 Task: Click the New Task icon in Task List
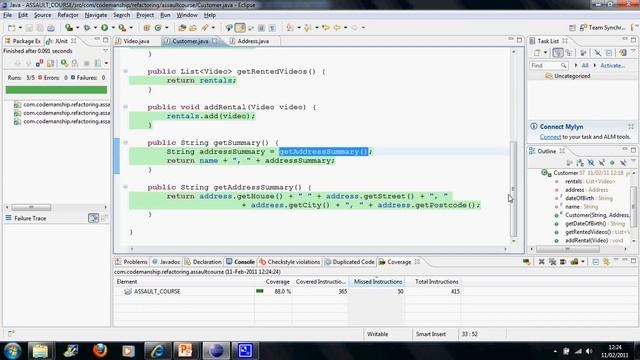(537, 53)
